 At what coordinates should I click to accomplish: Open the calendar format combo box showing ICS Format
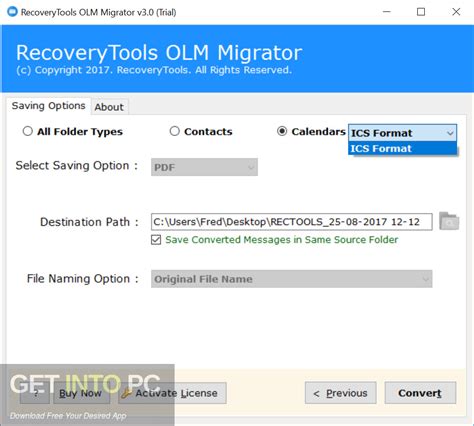click(x=402, y=133)
